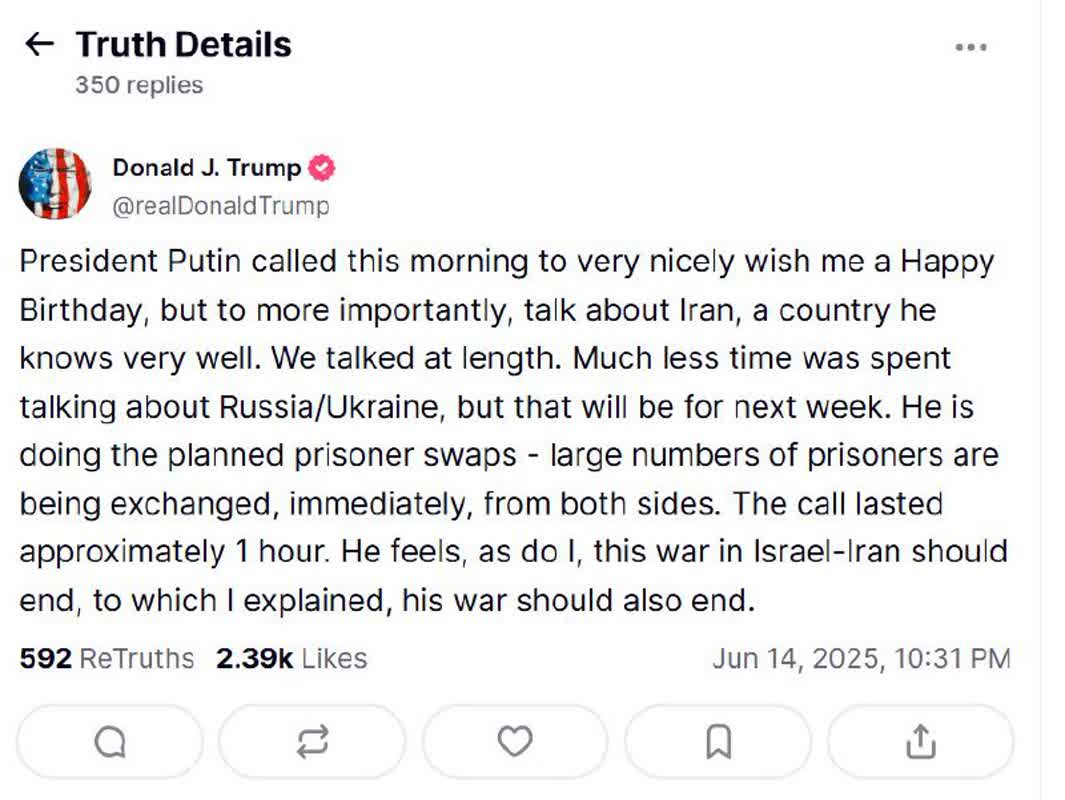The height and width of the screenshot is (800, 1065).
Task: Click the Donald J. Trump display name
Action: pos(206,168)
